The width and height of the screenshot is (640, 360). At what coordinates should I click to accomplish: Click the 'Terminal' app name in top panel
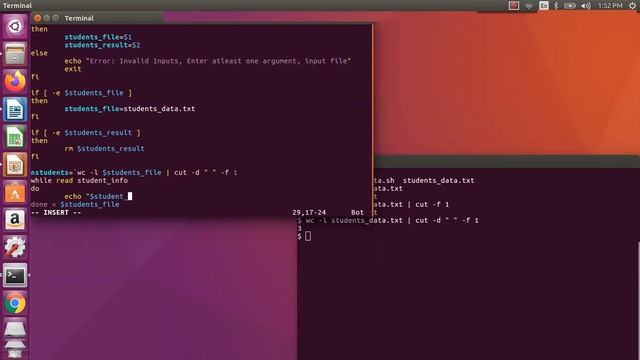(17, 5)
